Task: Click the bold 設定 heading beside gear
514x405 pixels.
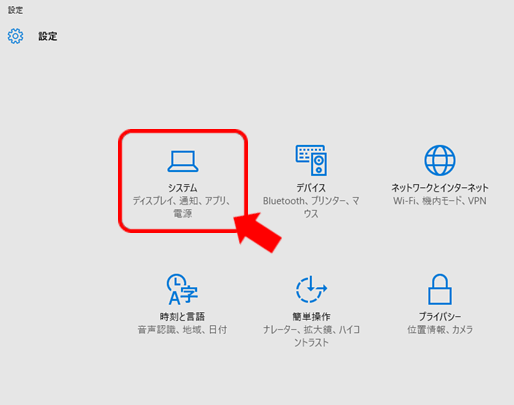Action: tap(48, 36)
